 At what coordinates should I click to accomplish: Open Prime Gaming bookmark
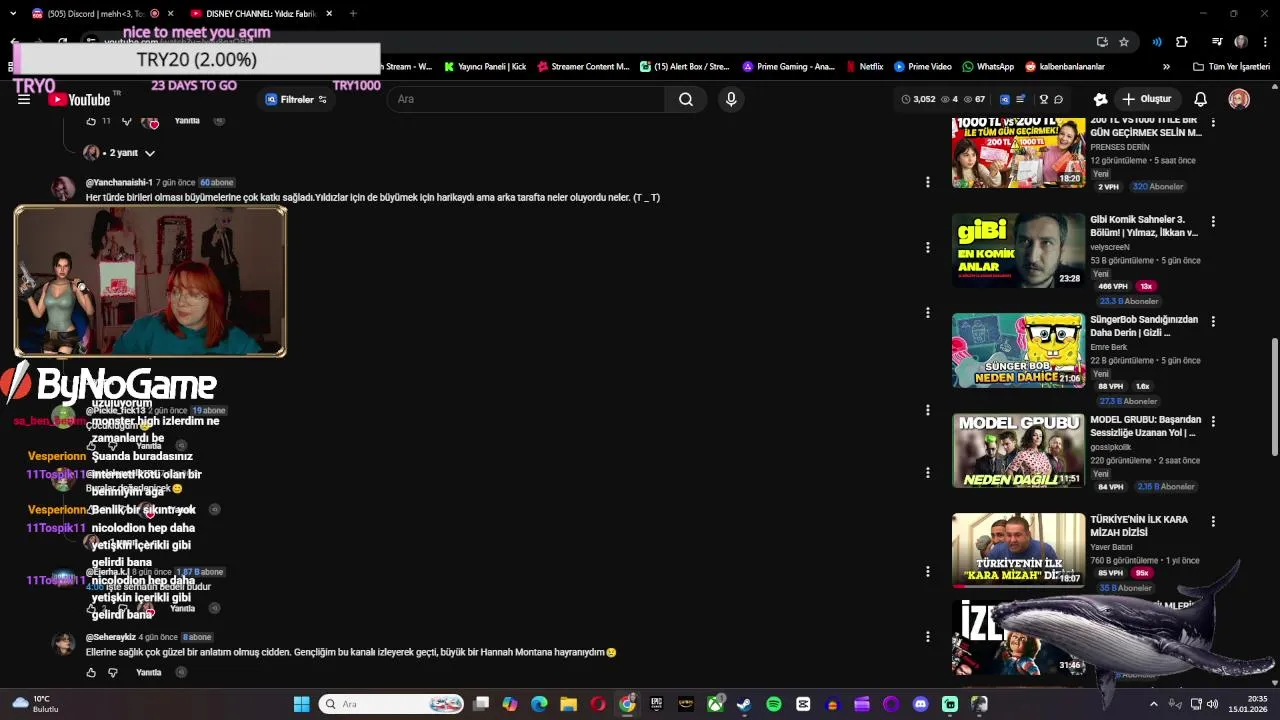click(788, 67)
